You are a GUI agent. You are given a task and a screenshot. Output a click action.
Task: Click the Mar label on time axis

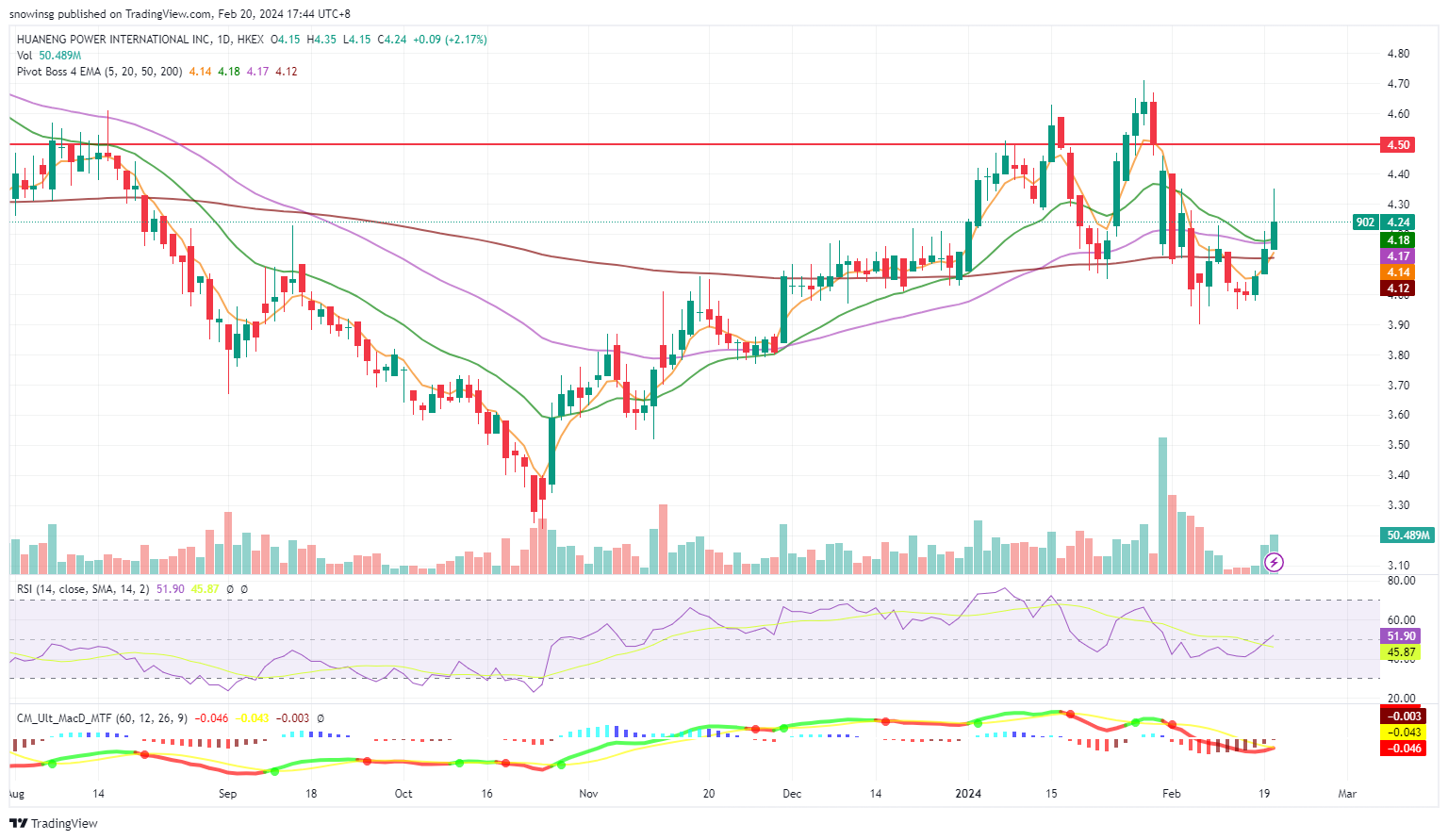click(x=1348, y=794)
